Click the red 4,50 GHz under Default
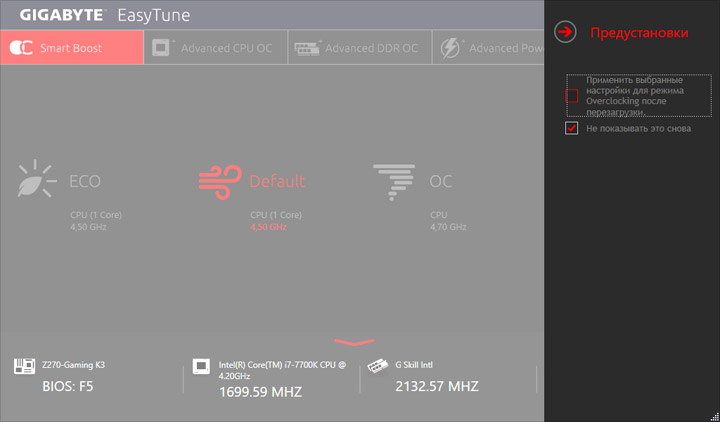 268,227
